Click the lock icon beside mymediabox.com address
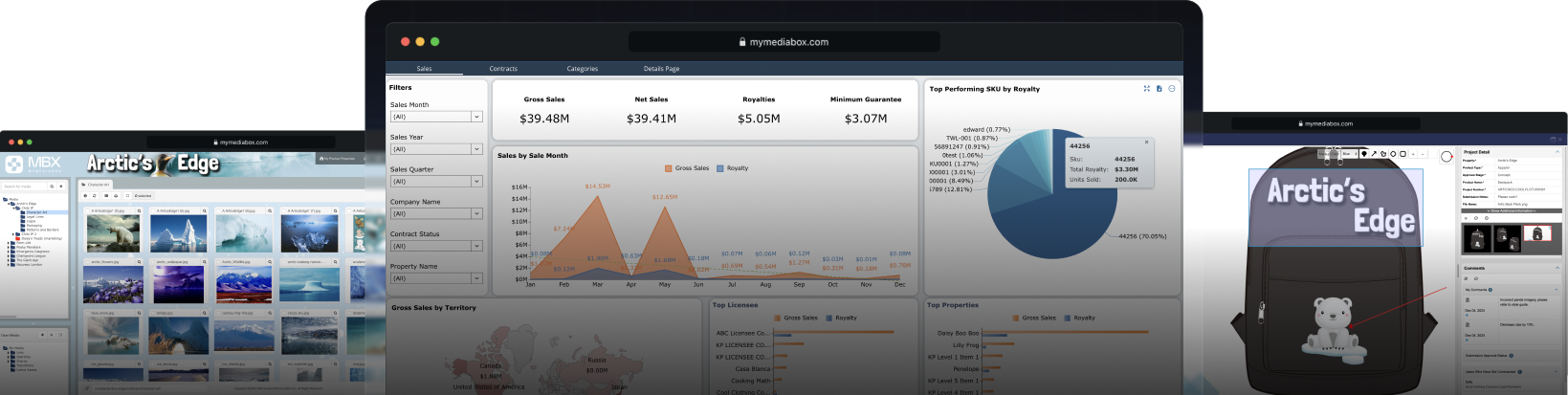Screen dimensions: 1568x395 tap(742, 42)
